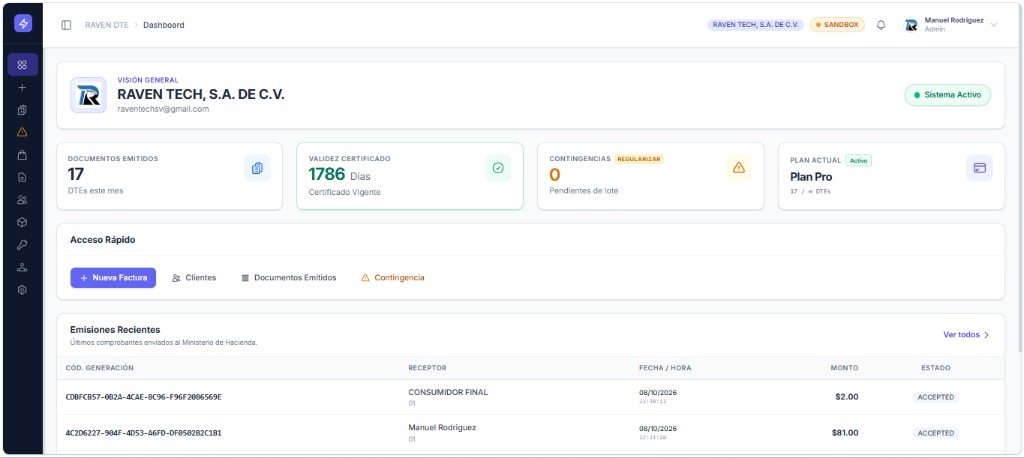Select the Validez Certificado card
Screen dimensions: 1024x458
tap(409, 176)
